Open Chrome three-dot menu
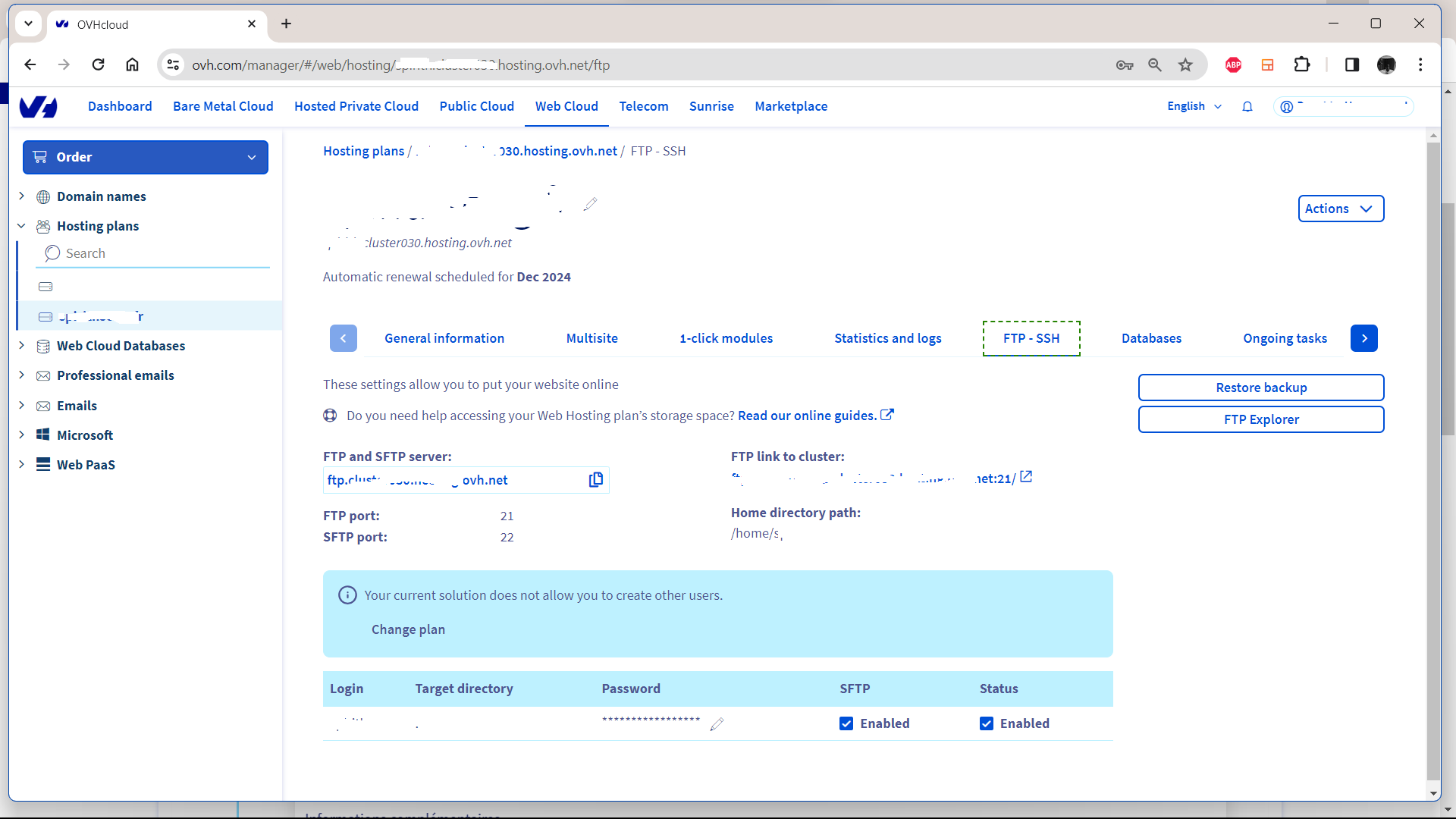This screenshot has height=819, width=1456. [x=1420, y=65]
